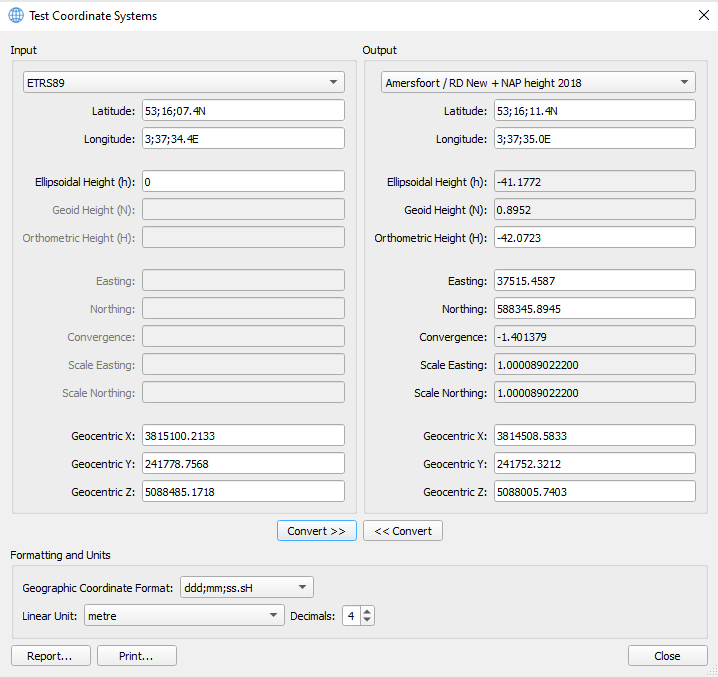Increase the Decimals value with up arrow
Image resolution: width=718 pixels, height=677 pixels.
click(367, 611)
